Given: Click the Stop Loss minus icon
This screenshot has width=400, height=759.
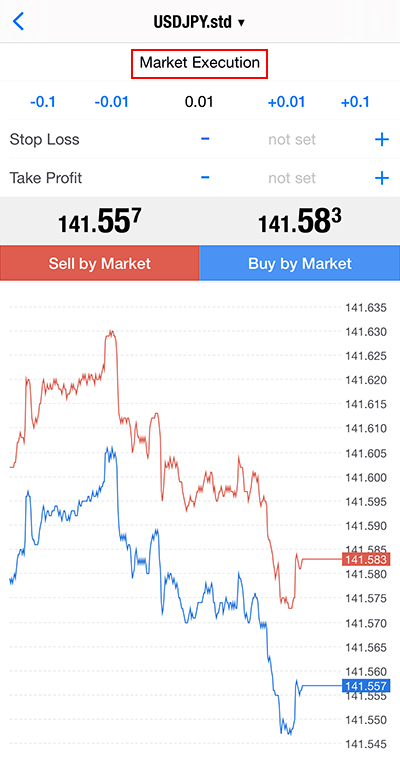Looking at the screenshot, I should pyautogui.click(x=205, y=139).
